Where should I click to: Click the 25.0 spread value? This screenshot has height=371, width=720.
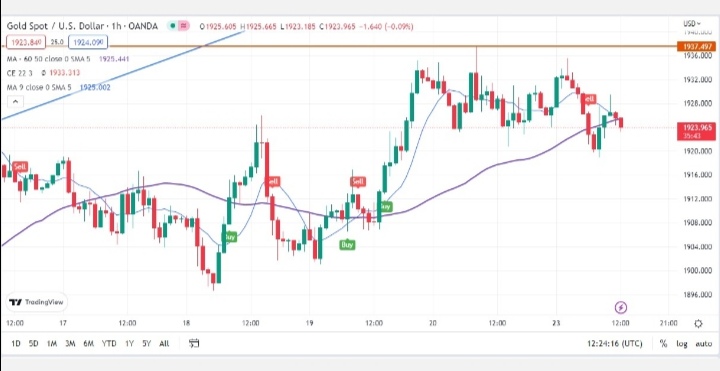click(57, 42)
